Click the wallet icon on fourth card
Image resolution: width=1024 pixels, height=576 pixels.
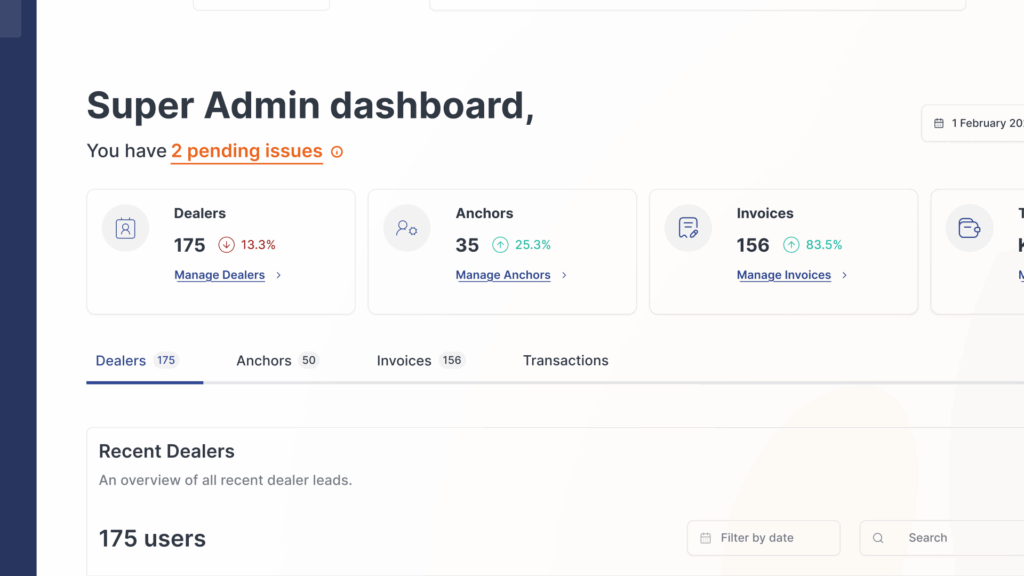click(x=969, y=229)
